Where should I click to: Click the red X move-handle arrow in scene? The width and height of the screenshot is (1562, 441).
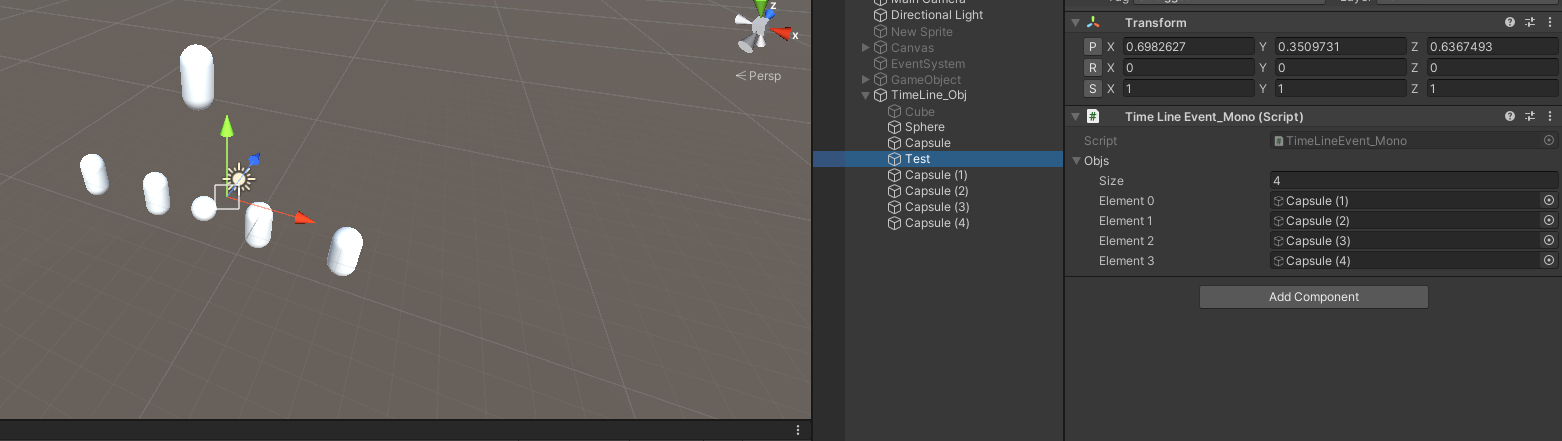click(305, 218)
